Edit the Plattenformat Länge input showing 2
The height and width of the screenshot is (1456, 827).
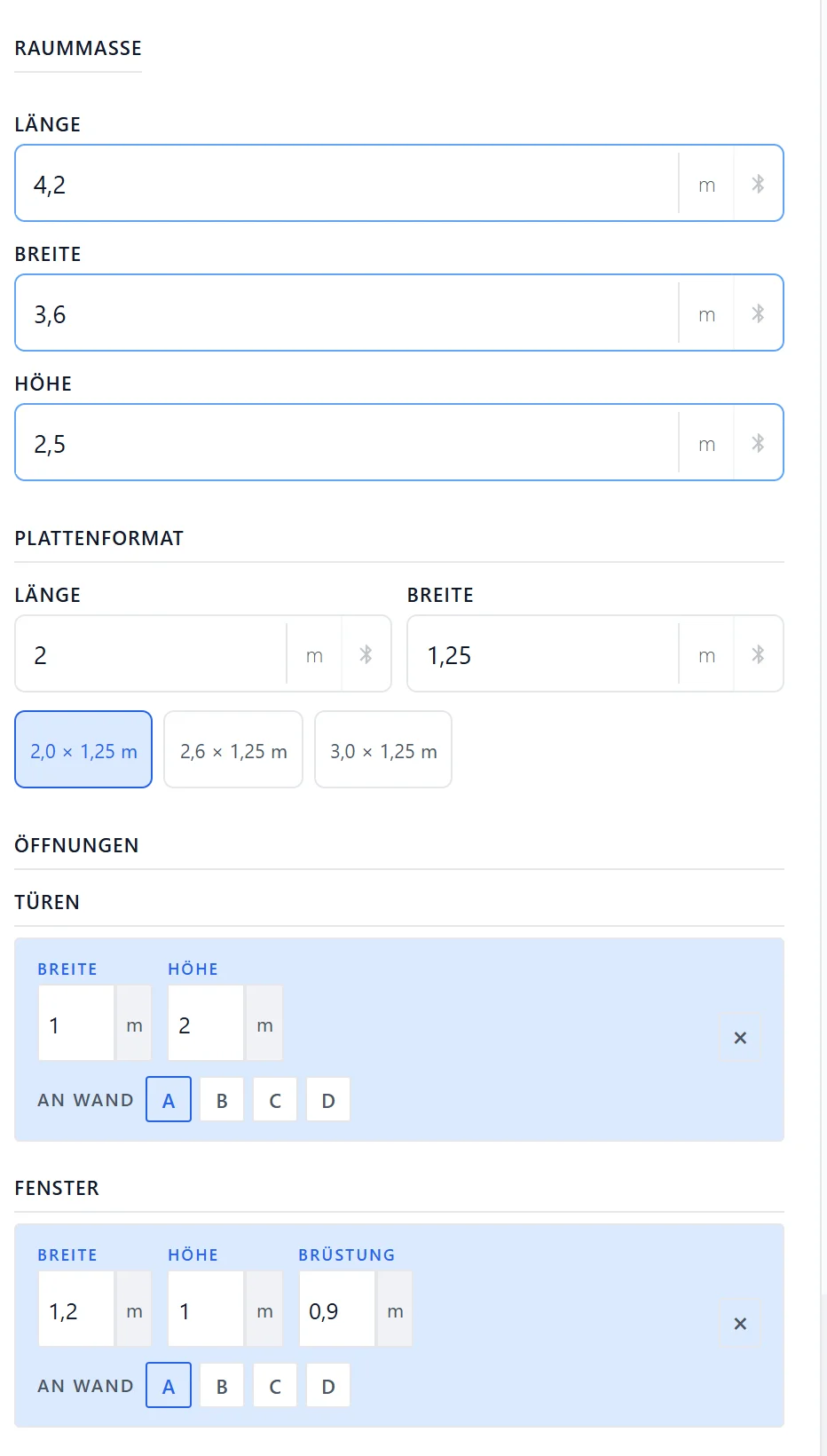(x=151, y=654)
